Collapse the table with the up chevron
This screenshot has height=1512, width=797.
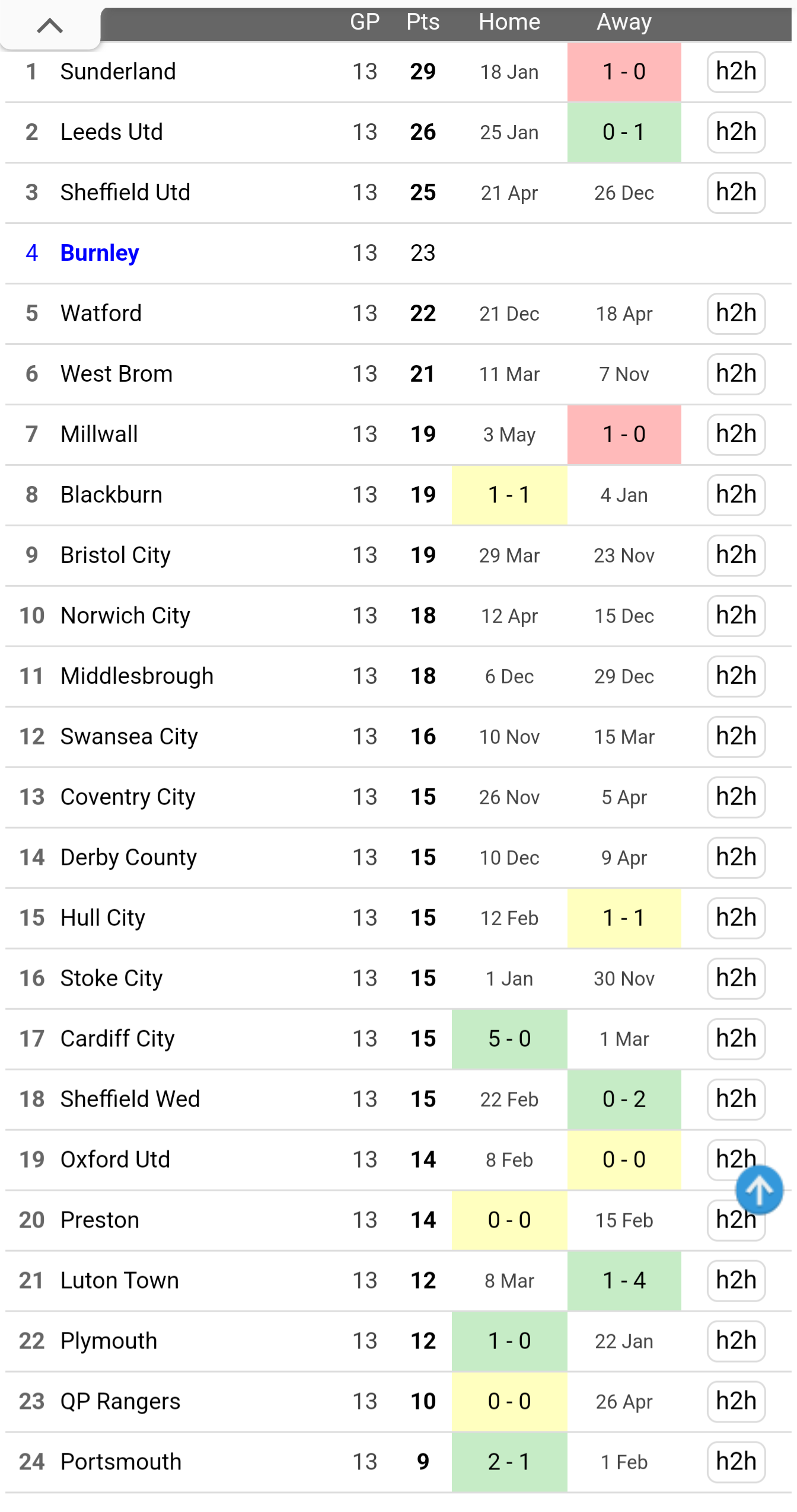pos(50,25)
